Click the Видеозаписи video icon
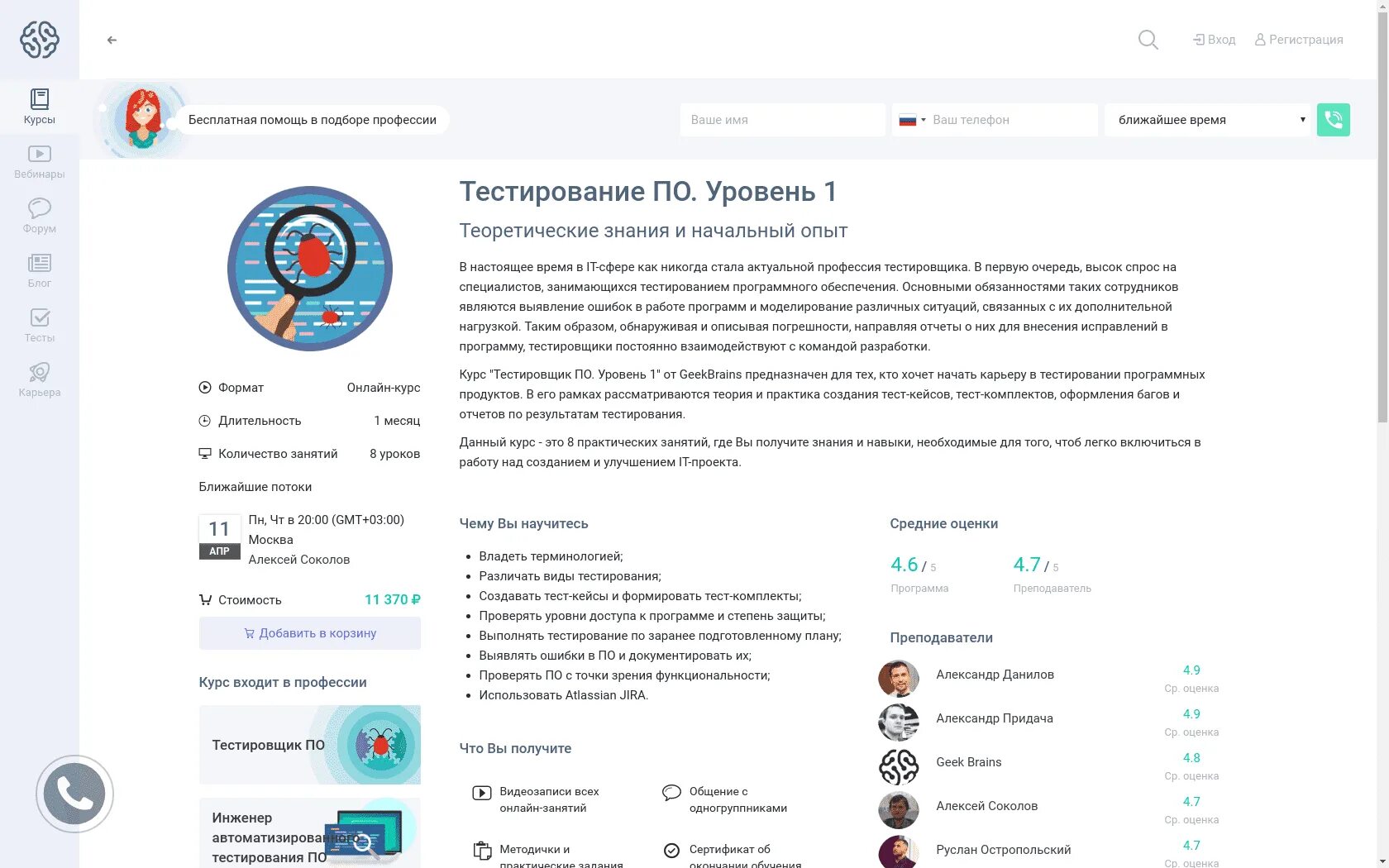 tap(482, 793)
